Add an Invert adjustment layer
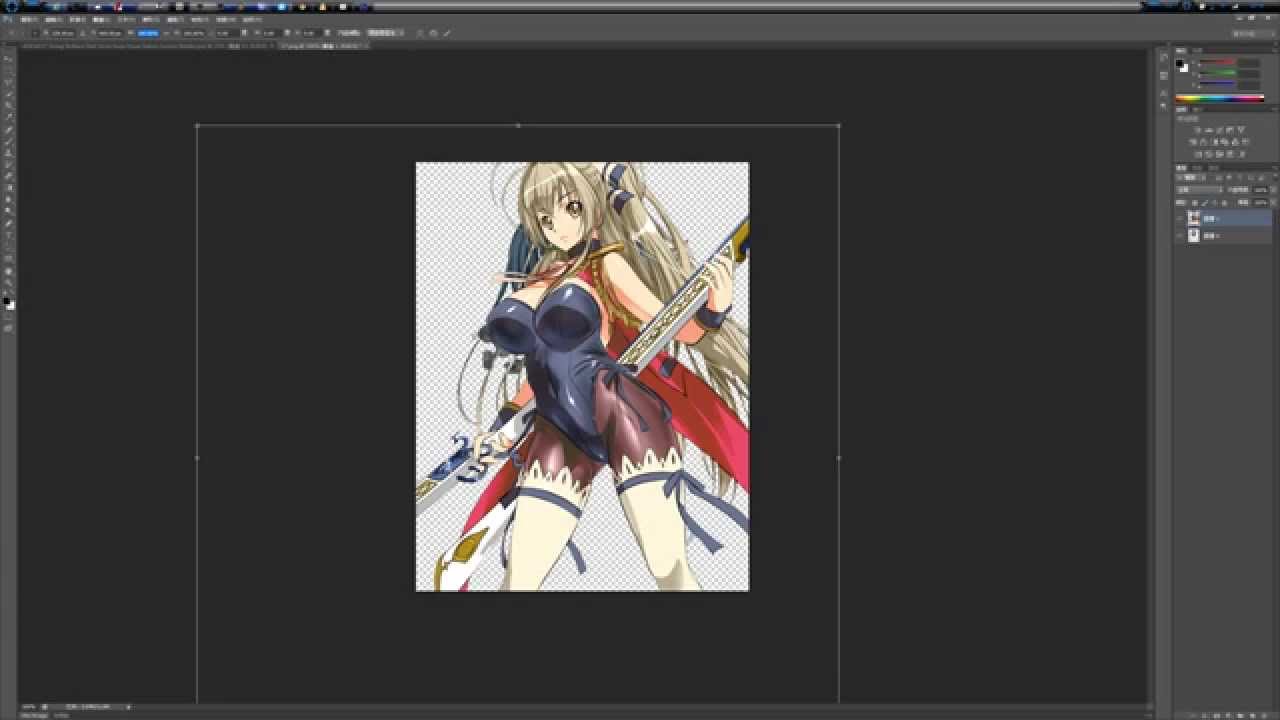The height and width of the screenshot is (720, 1280). pos(1198,154)
